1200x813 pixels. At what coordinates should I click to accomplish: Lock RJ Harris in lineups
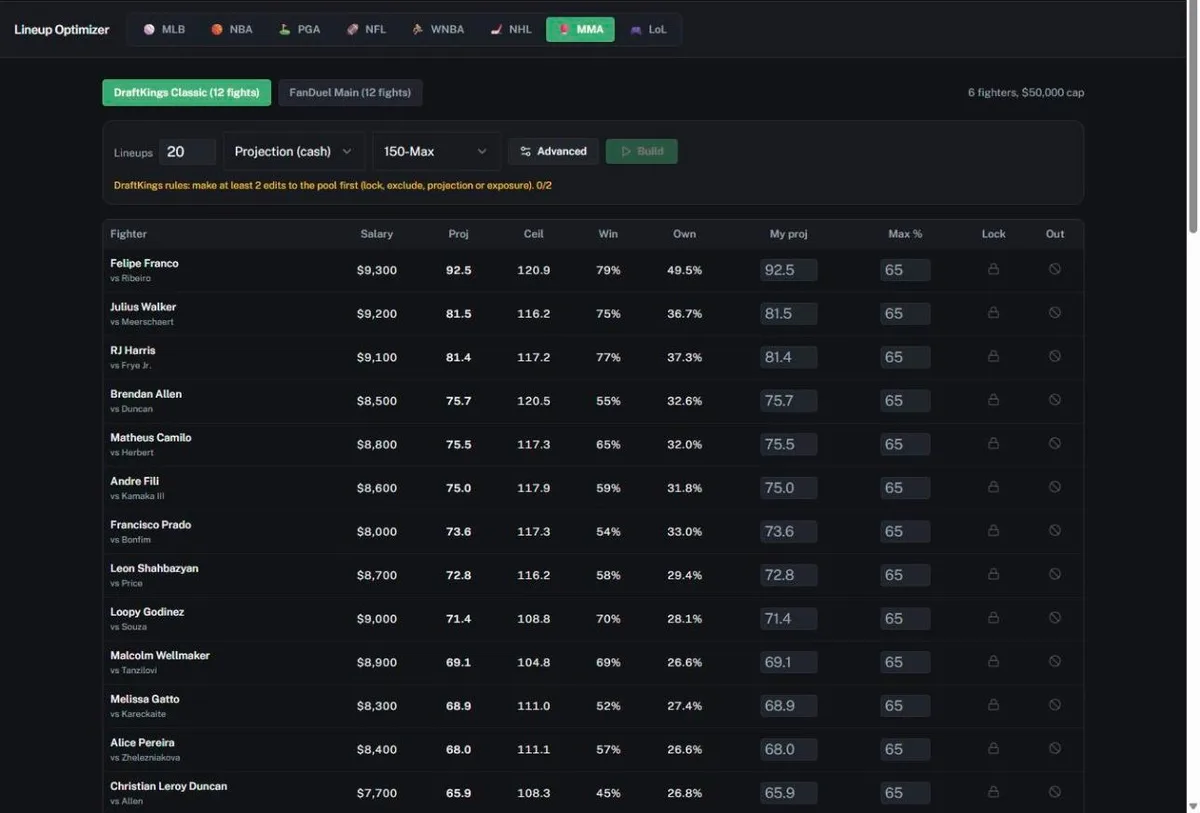[993, 356]
